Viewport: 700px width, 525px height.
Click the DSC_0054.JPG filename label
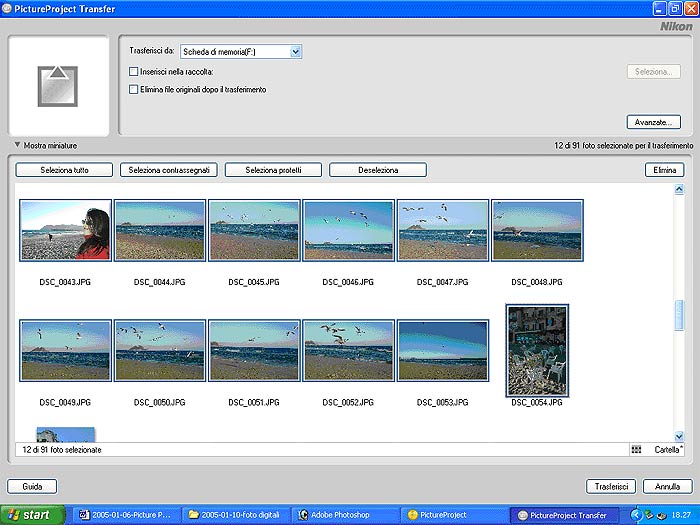(537, 402)
